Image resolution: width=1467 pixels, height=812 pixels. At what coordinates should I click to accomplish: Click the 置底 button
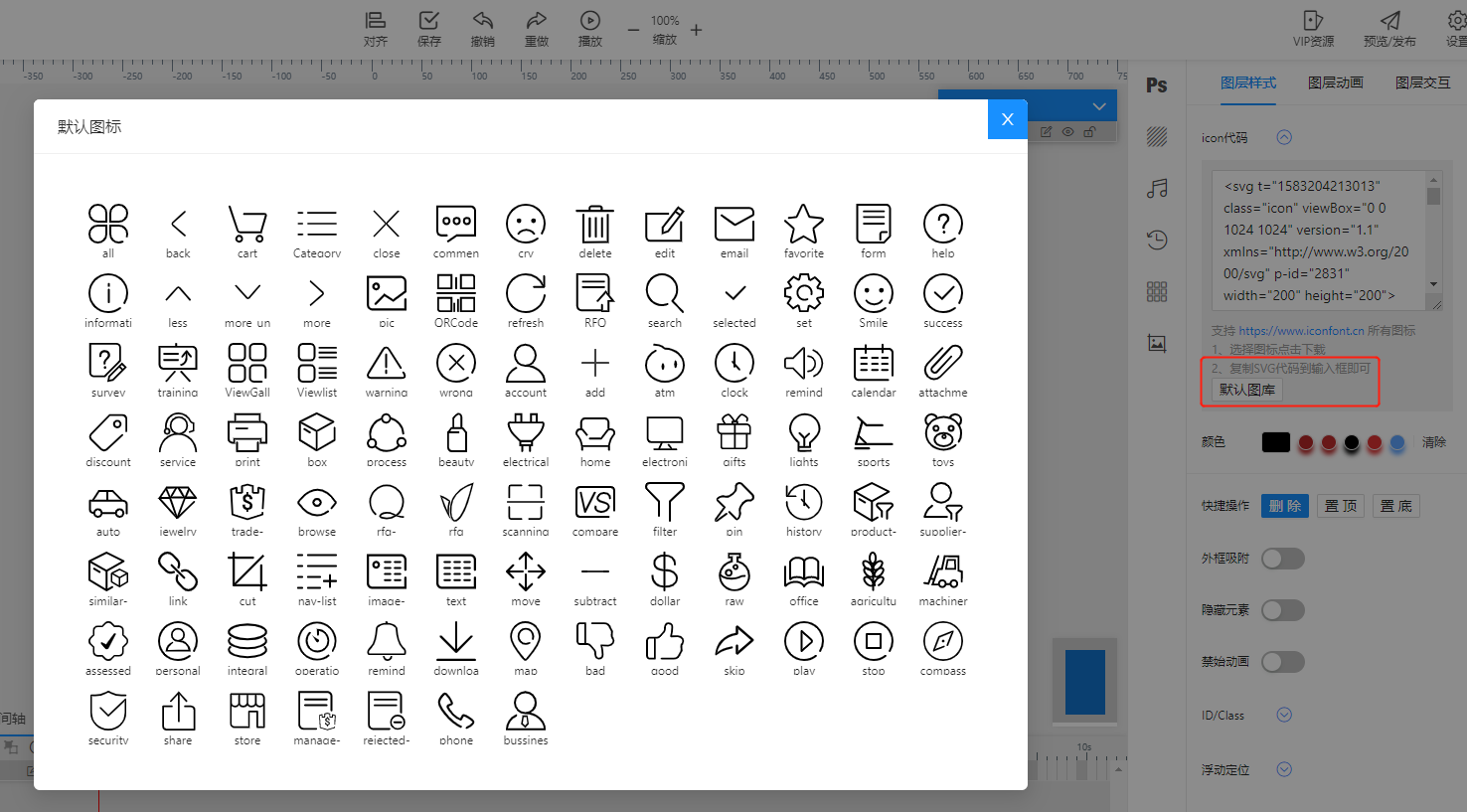click(1396, 506)
